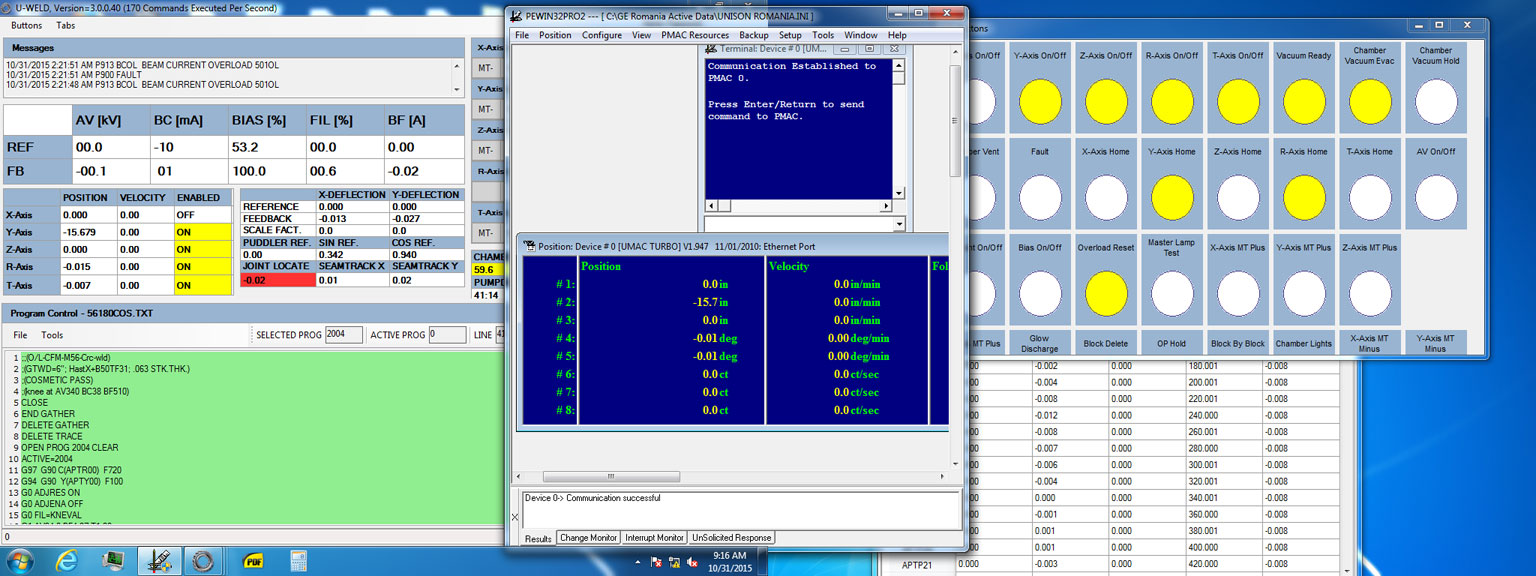Viewport: 1536px width, 576px height.
Task: Toggle the R-Axis On/Off indicator
Action: tap(1172, 102)
